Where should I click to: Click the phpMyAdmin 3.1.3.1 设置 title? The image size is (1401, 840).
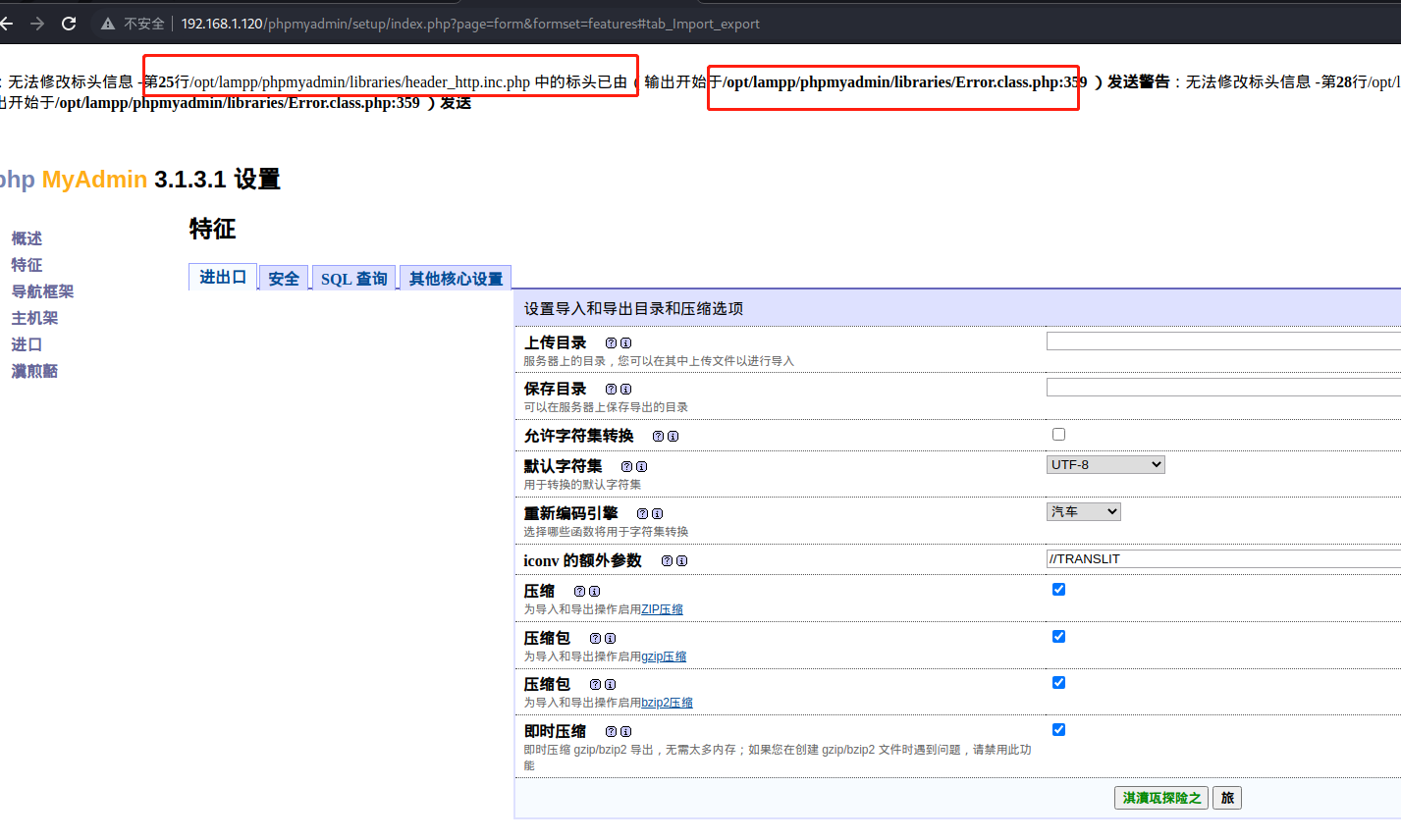[140, 180]
